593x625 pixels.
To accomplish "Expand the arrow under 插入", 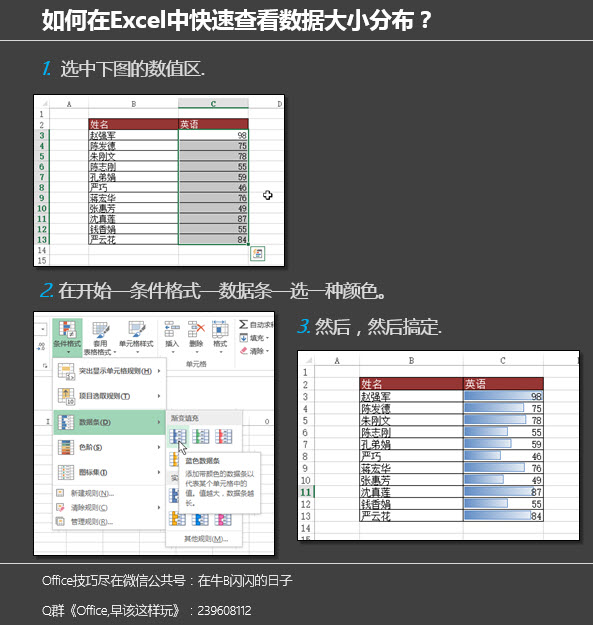I will (x=173, y=352).
